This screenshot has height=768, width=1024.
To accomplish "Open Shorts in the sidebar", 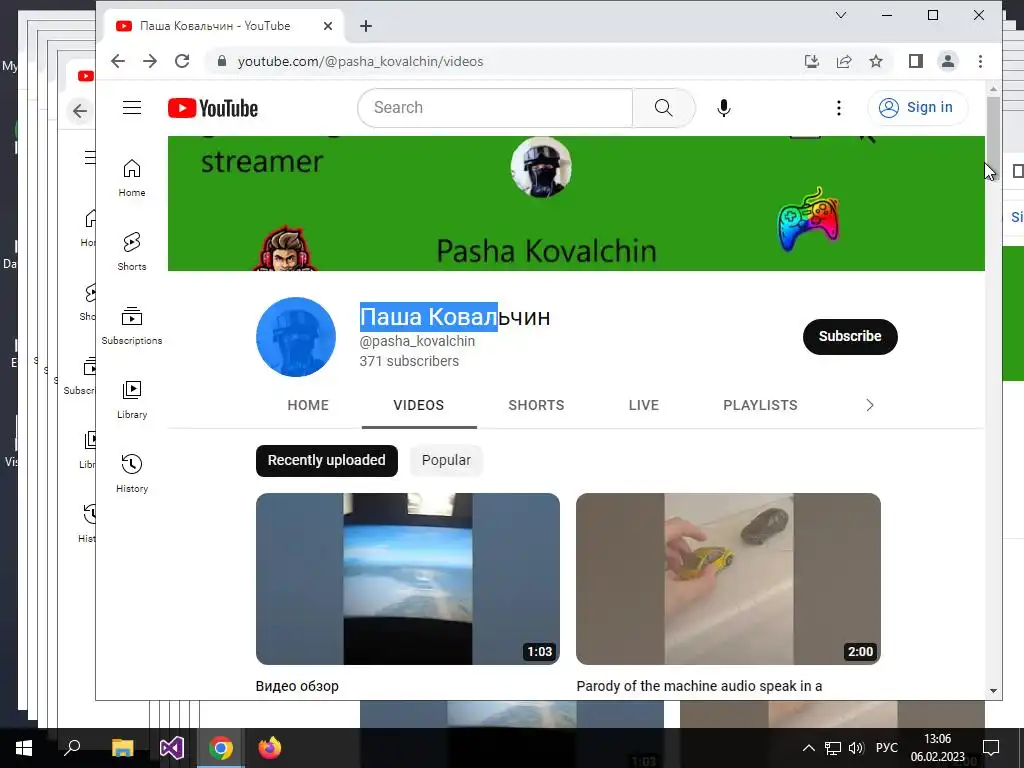I will [x=132, y=251].
